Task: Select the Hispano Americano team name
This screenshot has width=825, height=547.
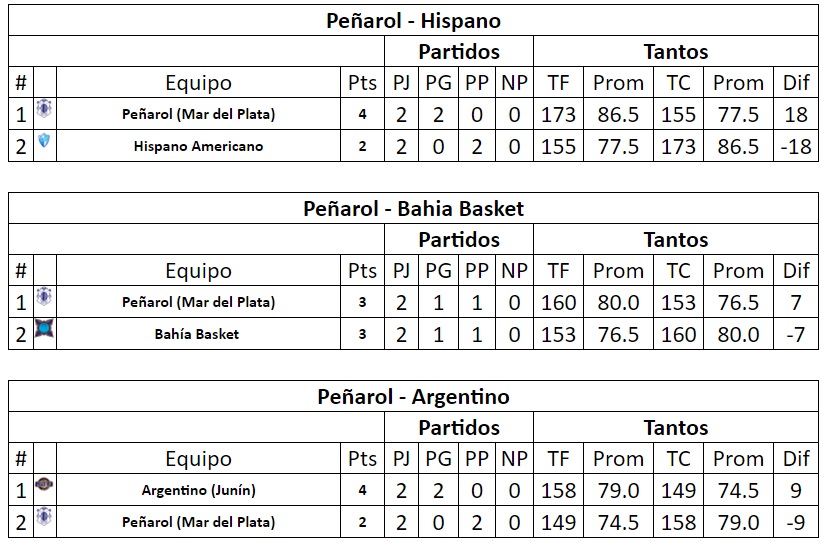Action: coord(198,146)
